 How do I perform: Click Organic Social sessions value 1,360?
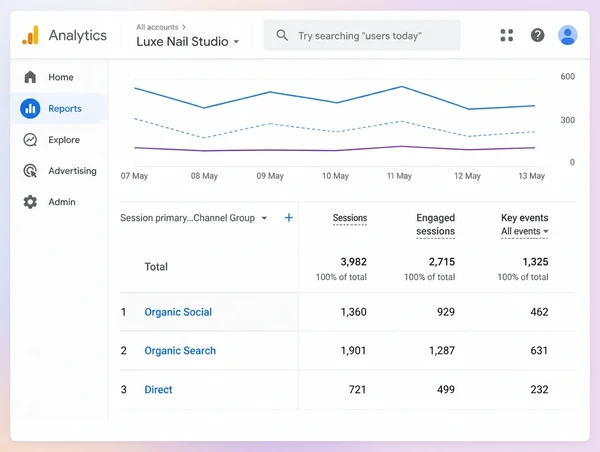[354, 312]
